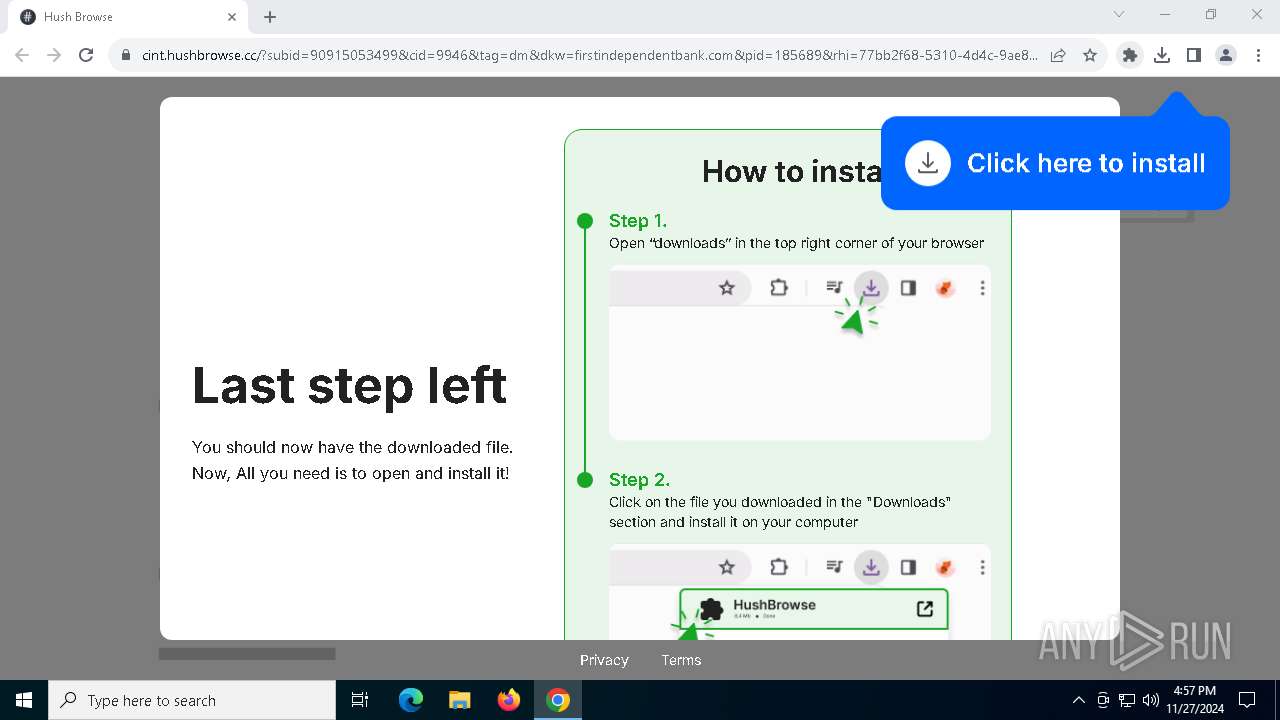Open the Chrome profile avatar menu

[1226, 56]
